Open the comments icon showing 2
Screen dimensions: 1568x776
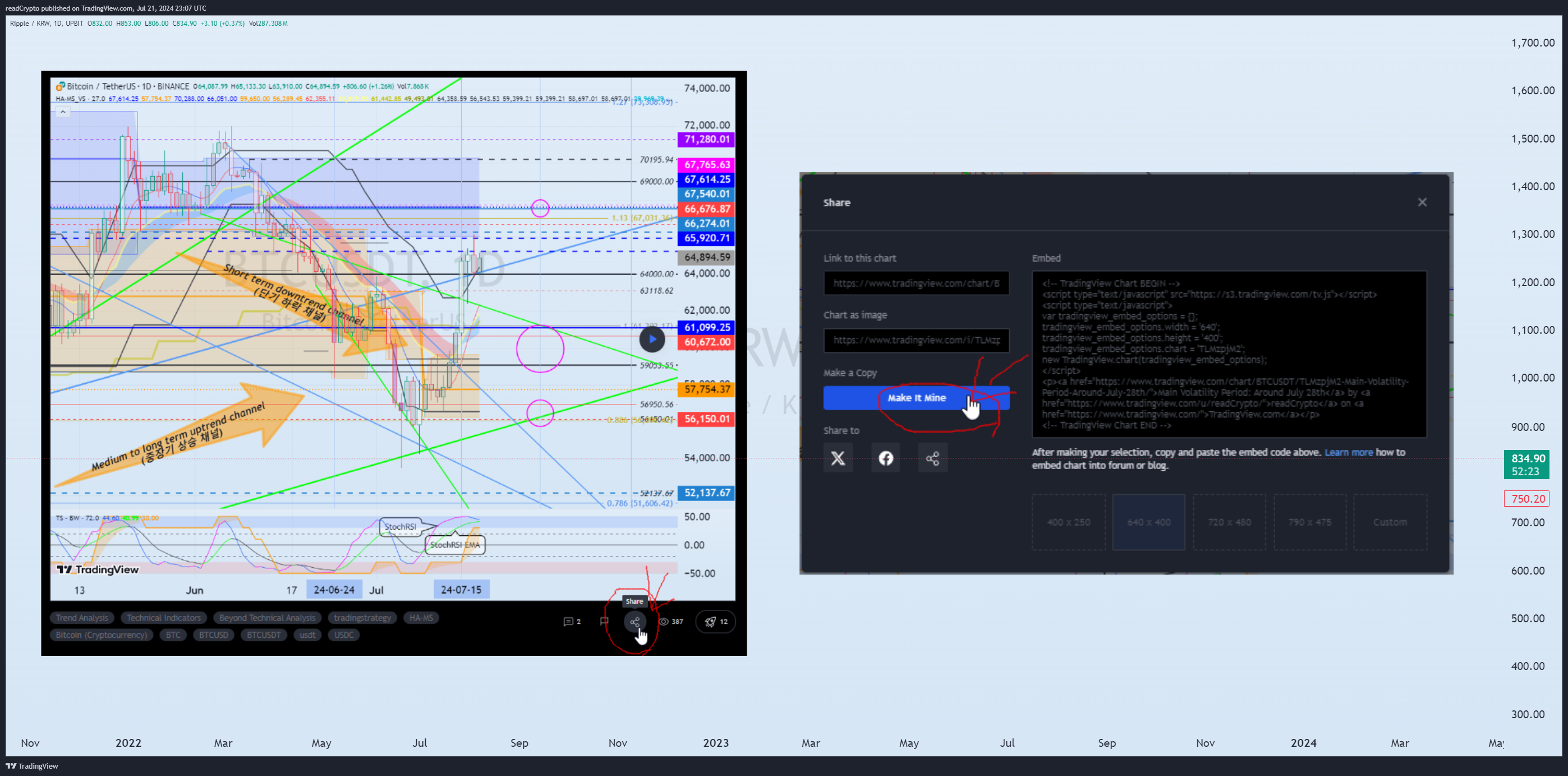[x=572, y=621]
